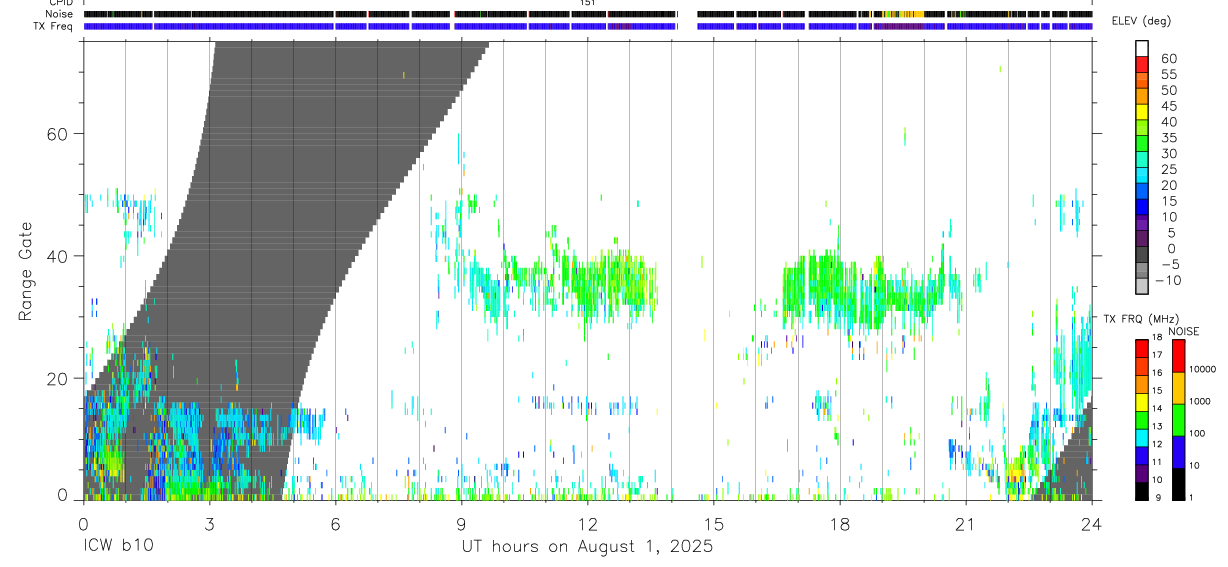Click the purple 5–10 segment of ELEV colorbar

click(x=1142, y=225)
